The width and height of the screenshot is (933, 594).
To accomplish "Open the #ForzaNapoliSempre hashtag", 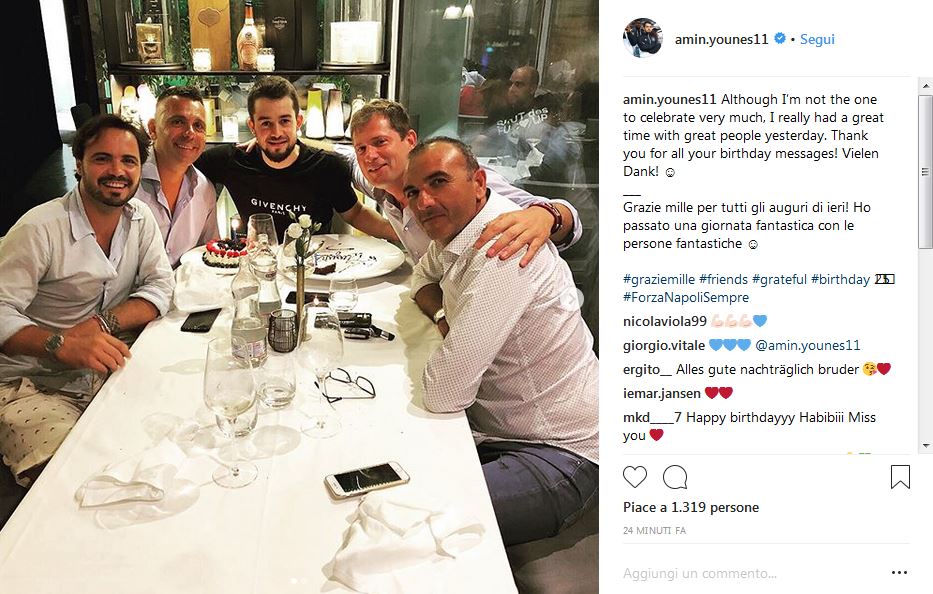I will 686,297.
